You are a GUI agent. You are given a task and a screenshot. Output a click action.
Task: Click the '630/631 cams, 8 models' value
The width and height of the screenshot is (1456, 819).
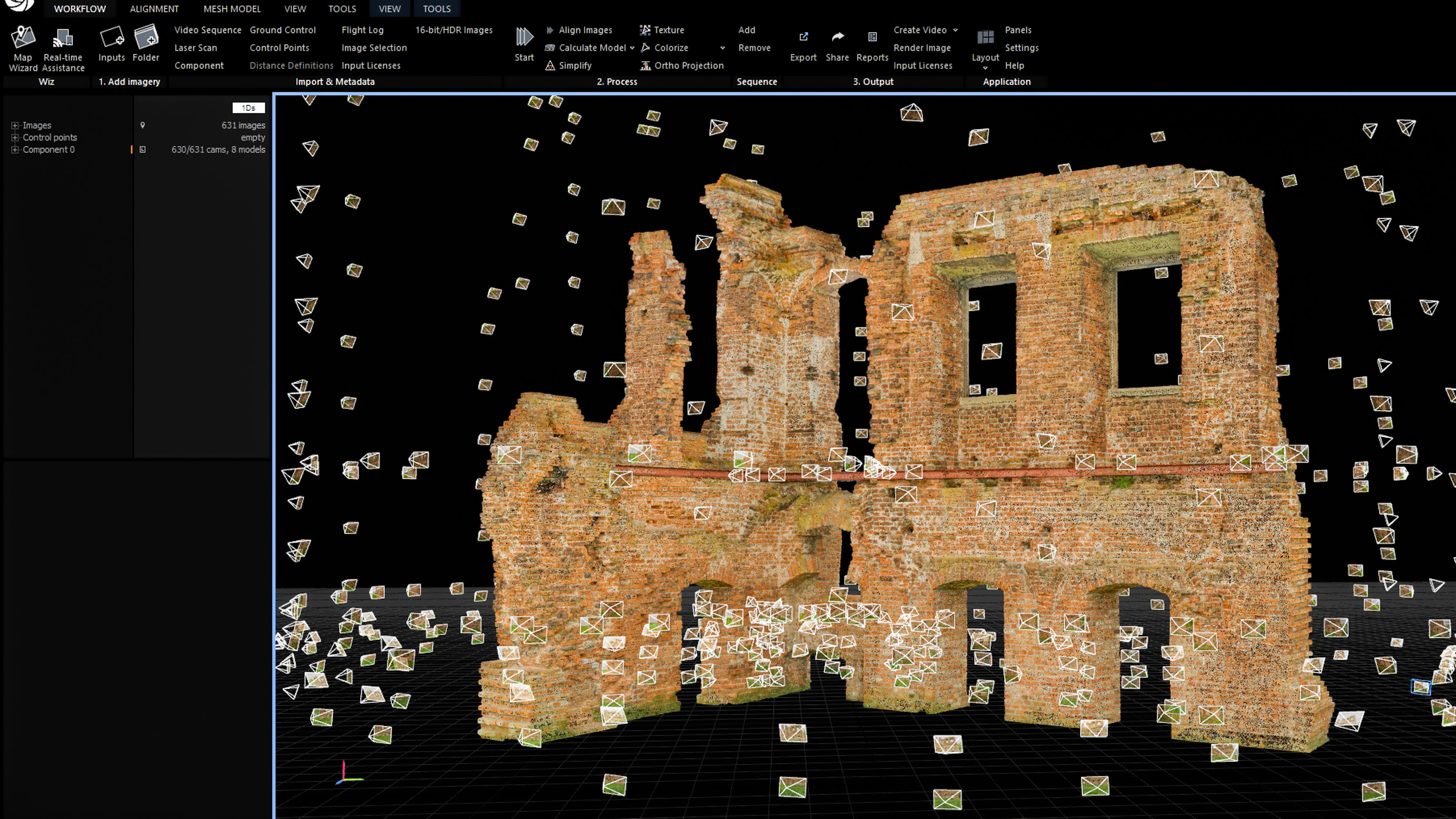pos(218,150)
